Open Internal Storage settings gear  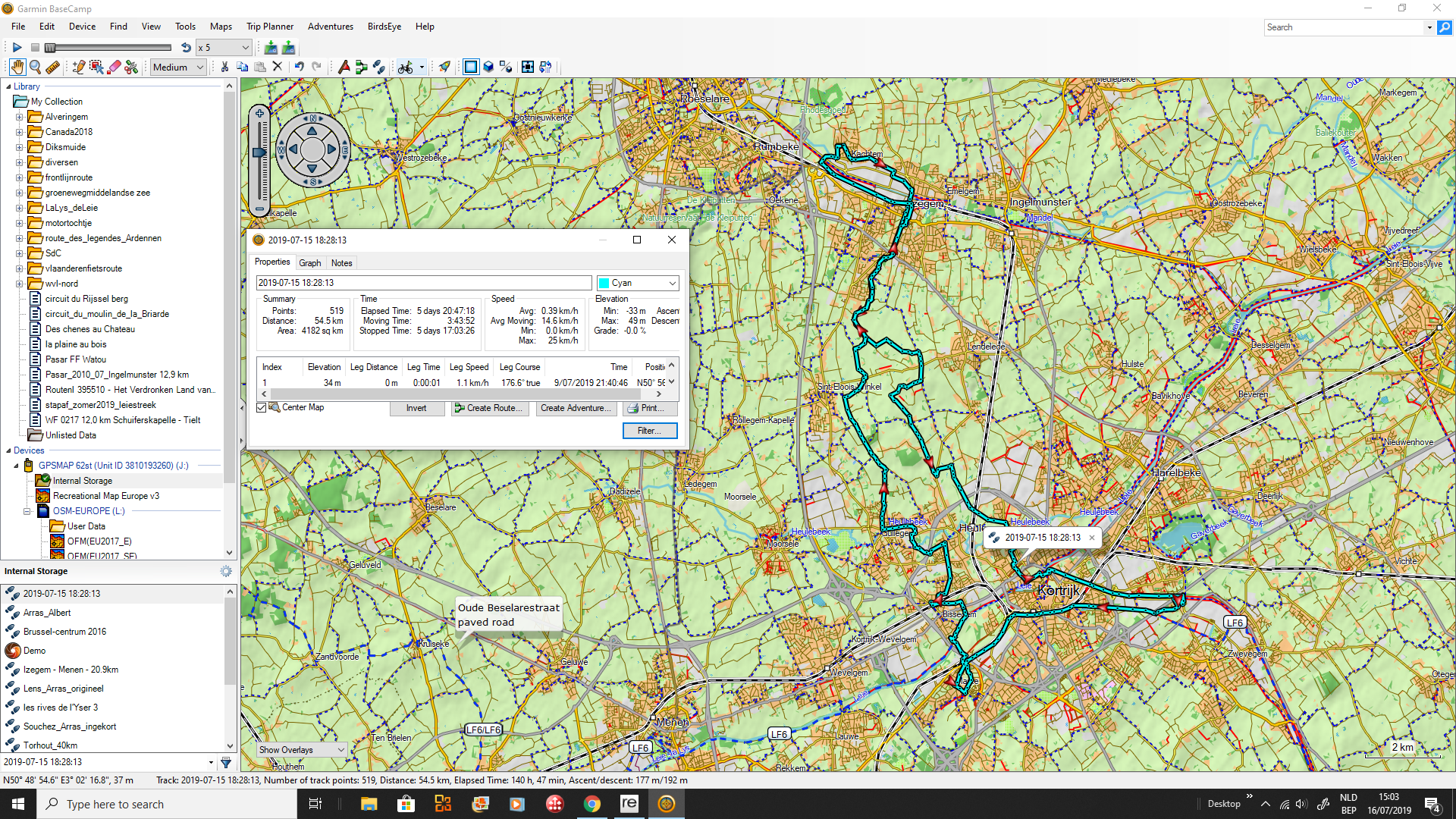226,571
